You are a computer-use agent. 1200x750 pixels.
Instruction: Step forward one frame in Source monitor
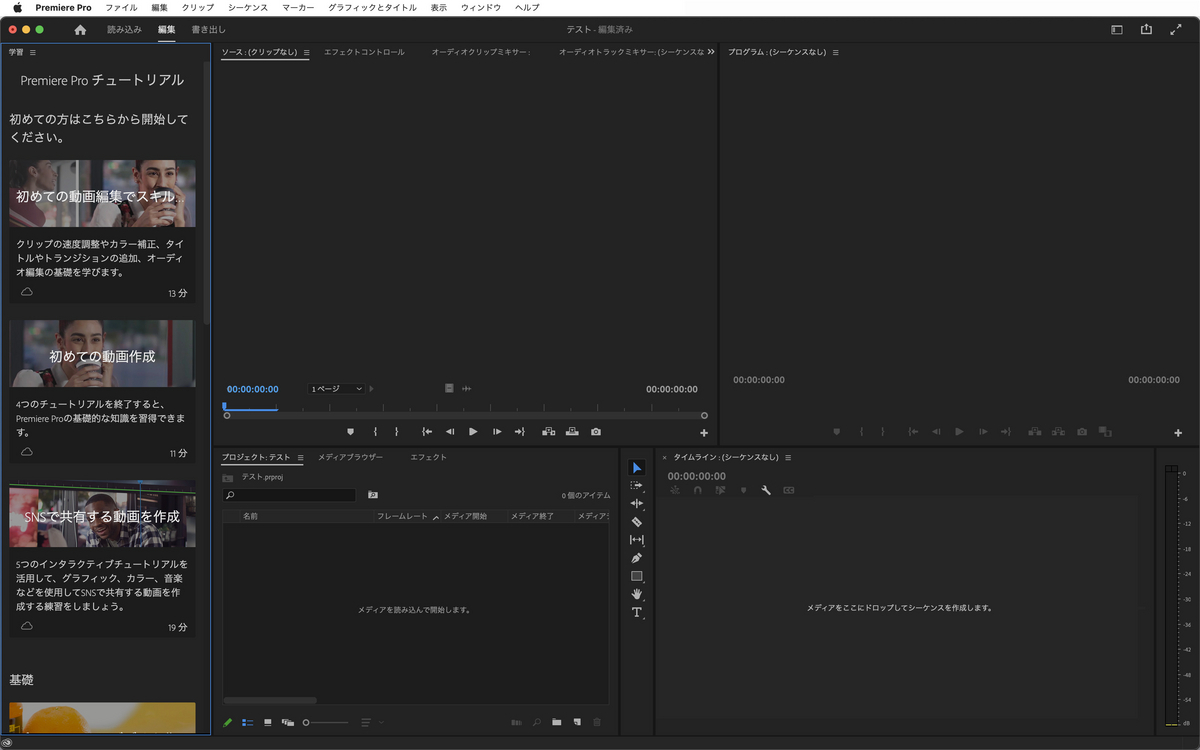pos(497,432)
